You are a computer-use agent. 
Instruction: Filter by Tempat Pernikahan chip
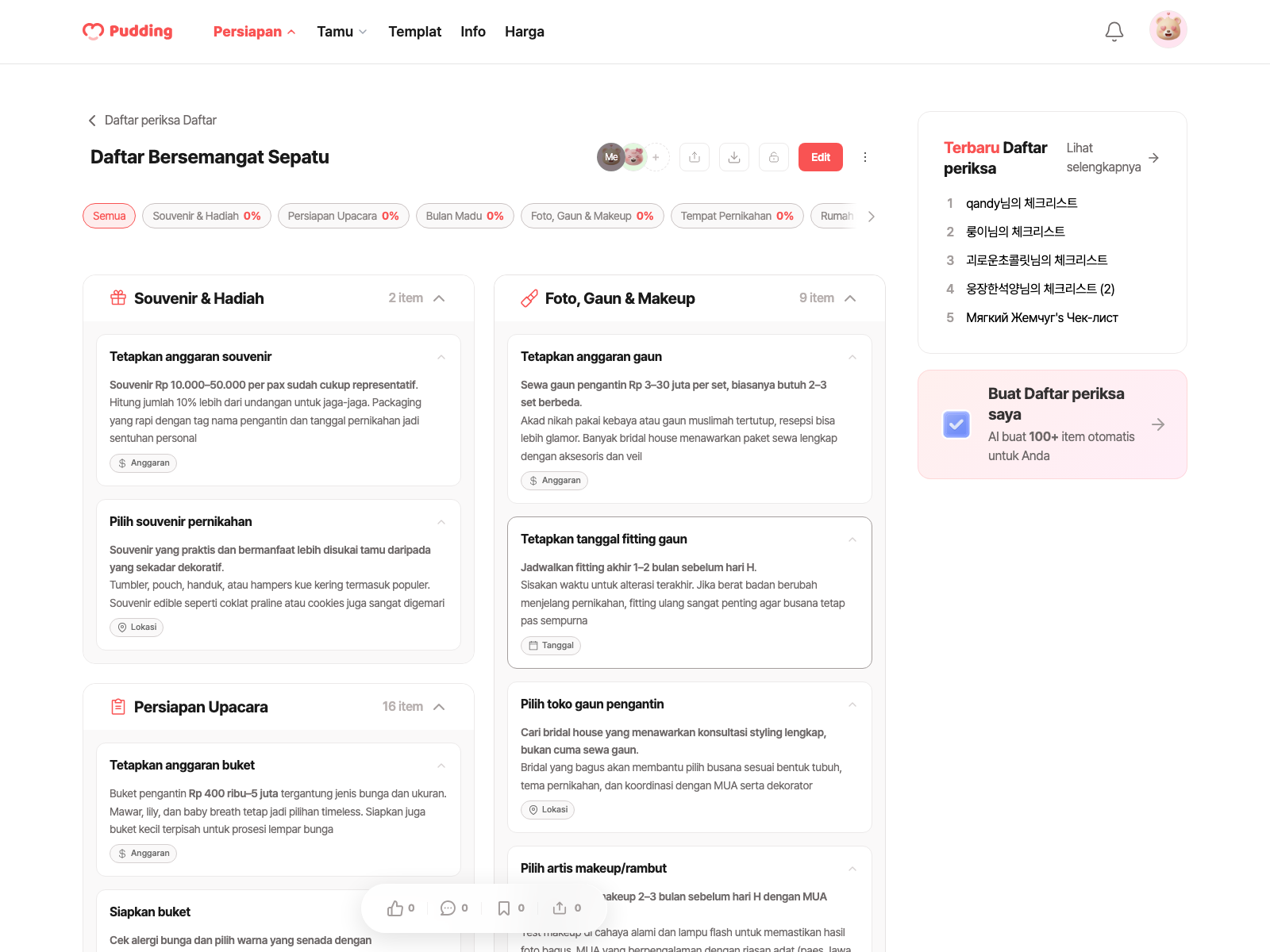click(x=737, y=216)
